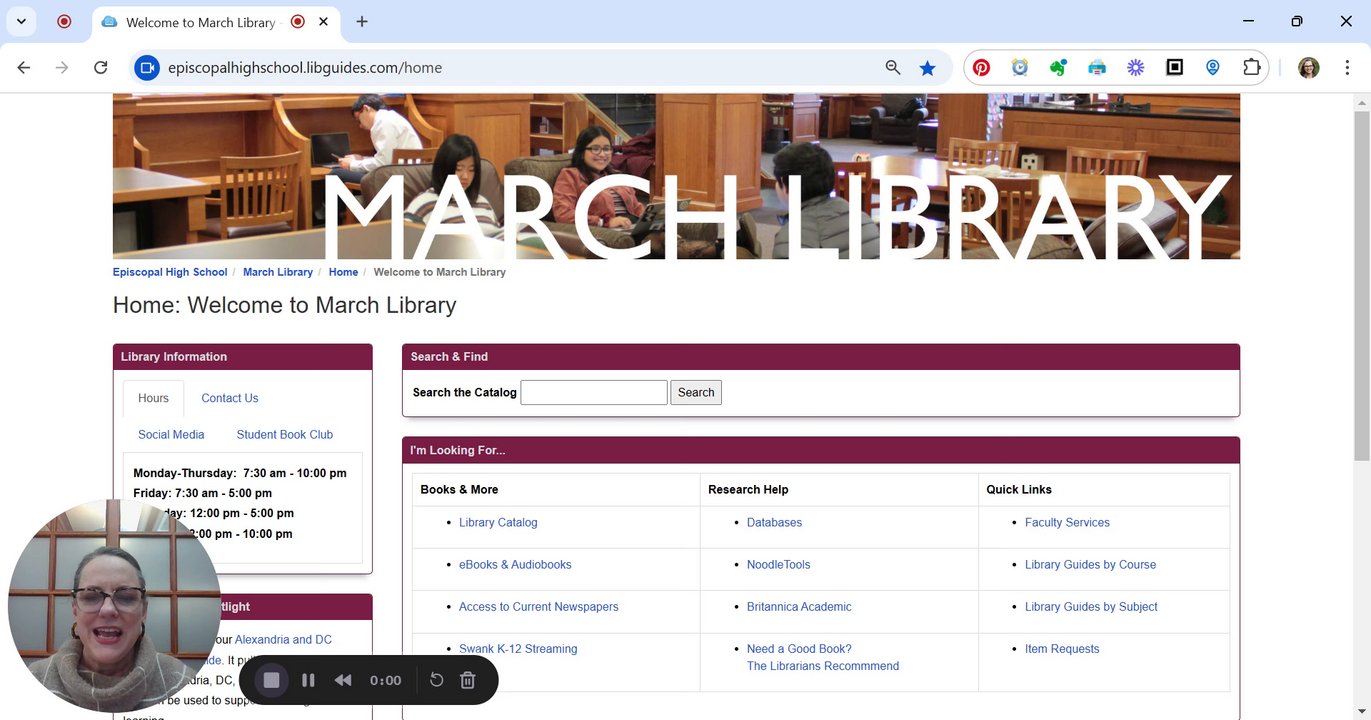
Task: Close the Welcome to March Library tab
Action: click(x=324, y=21)
